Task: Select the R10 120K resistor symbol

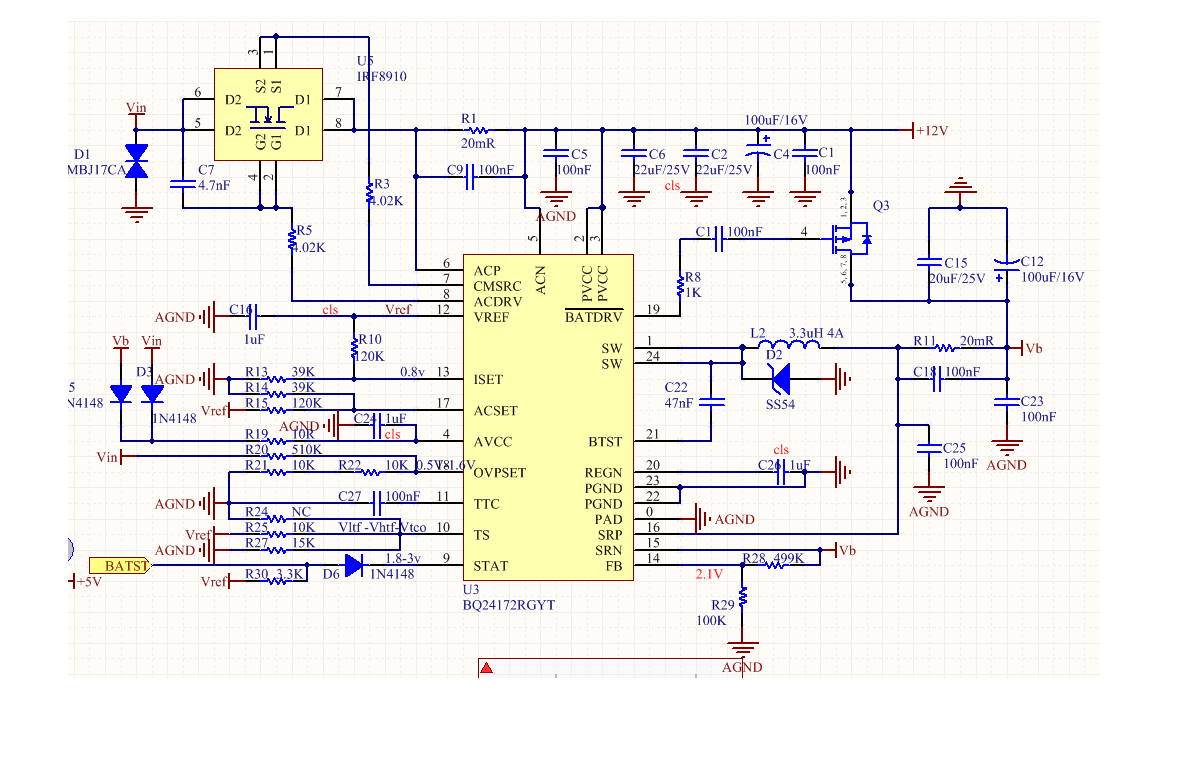Action: pyautogui.click(x=354, y=349)
